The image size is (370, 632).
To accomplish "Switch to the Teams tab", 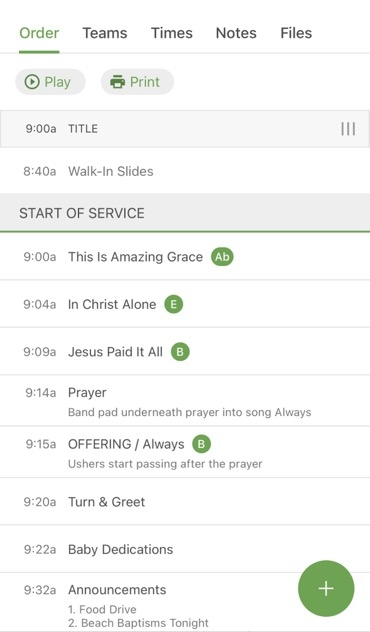I will coord(105,33).
